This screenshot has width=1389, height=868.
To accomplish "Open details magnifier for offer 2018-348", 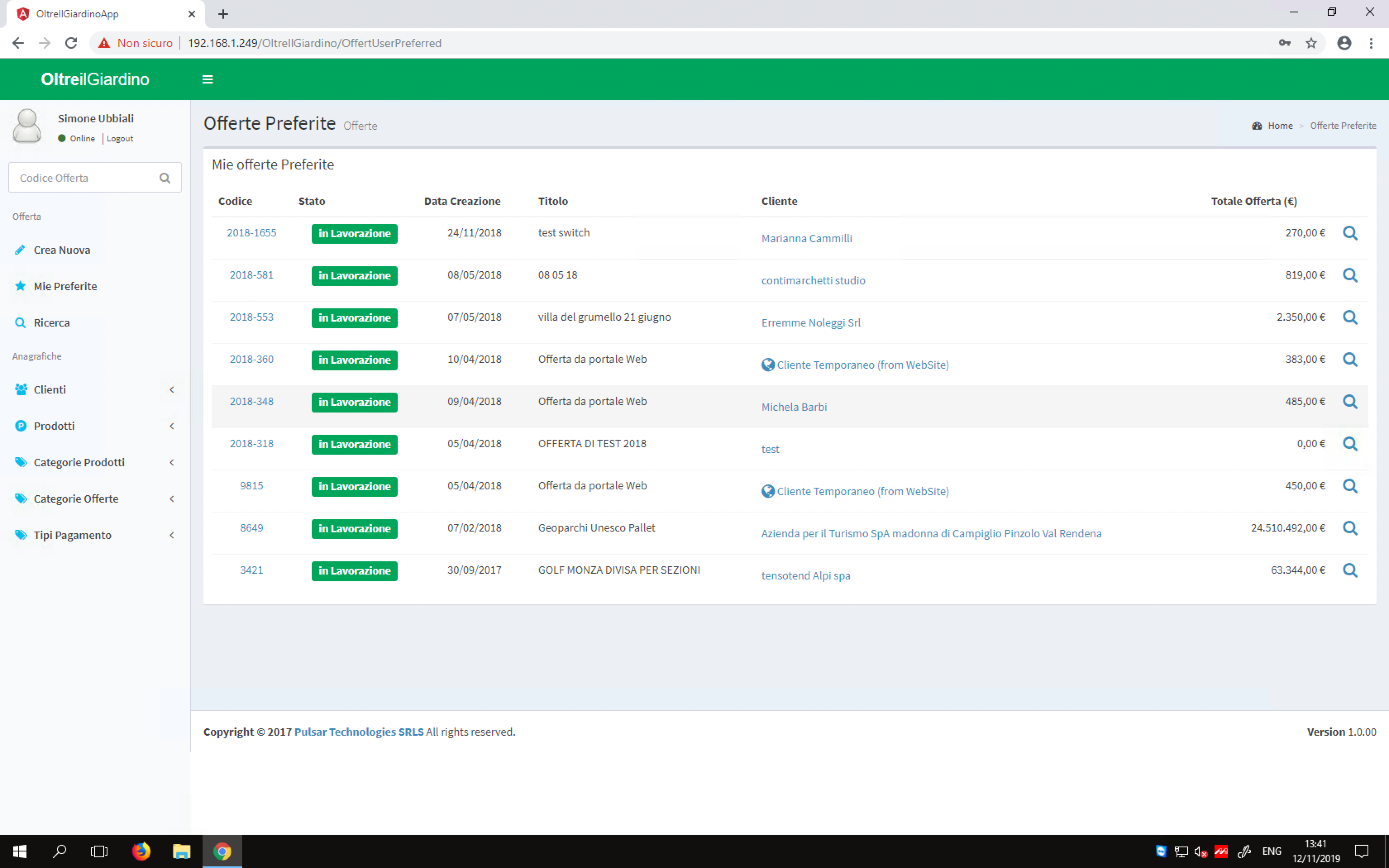I will 1350,402.
